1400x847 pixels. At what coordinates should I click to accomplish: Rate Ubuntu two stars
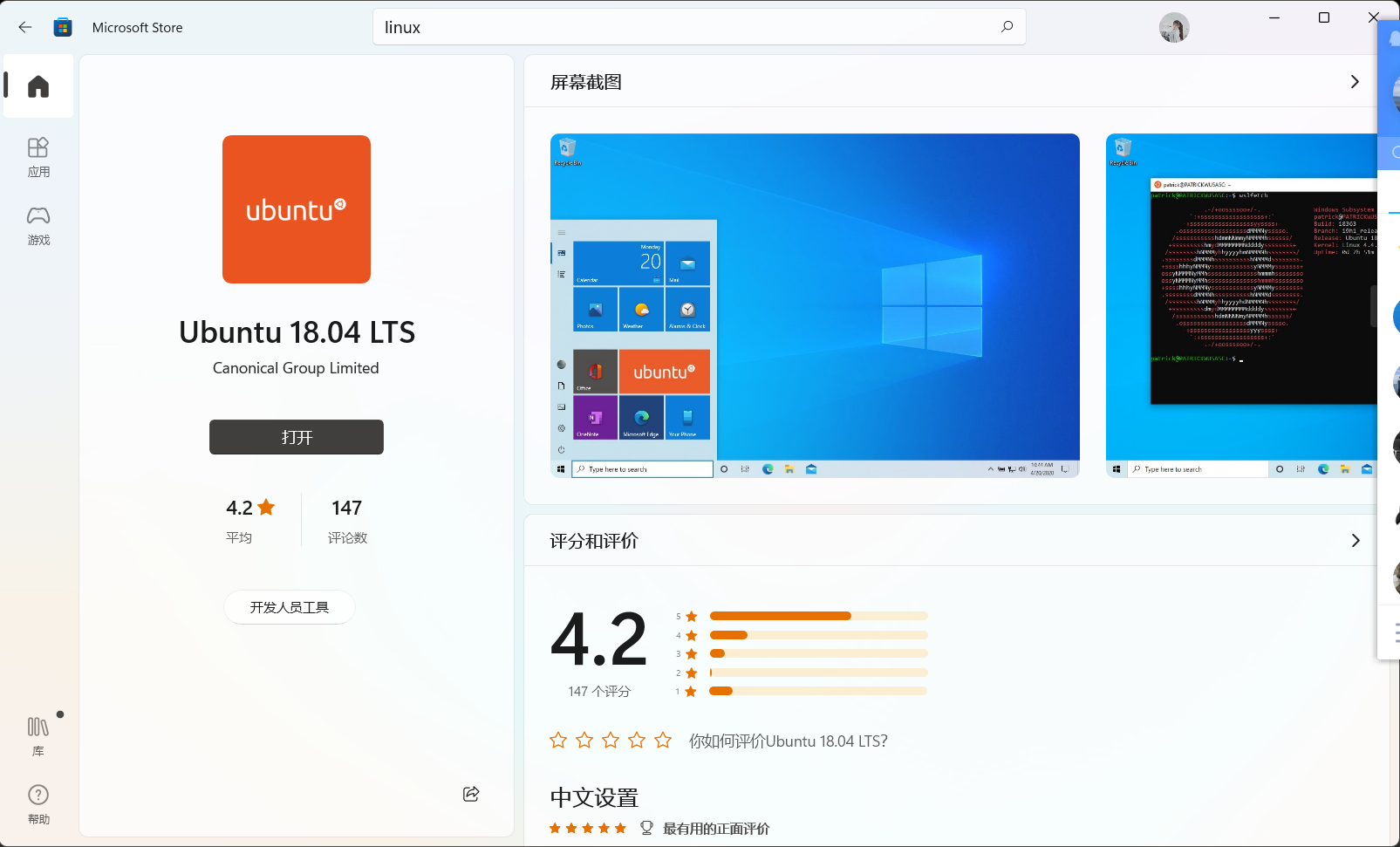(584, 741)
